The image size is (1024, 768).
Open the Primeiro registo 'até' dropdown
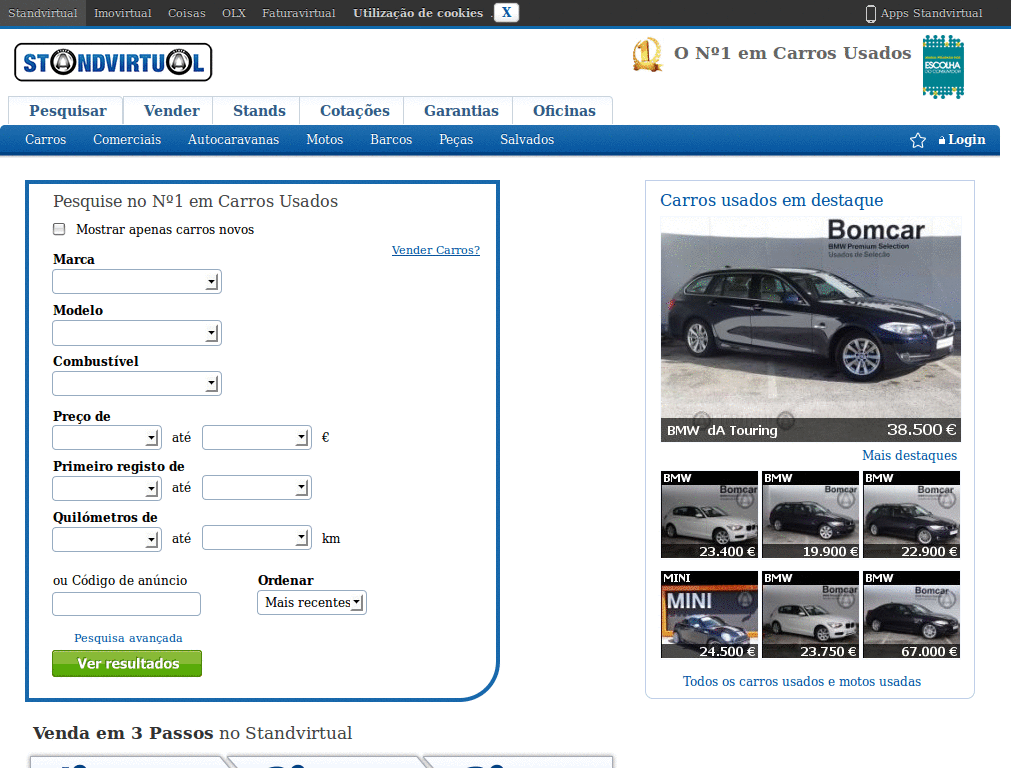pos(257,488)
